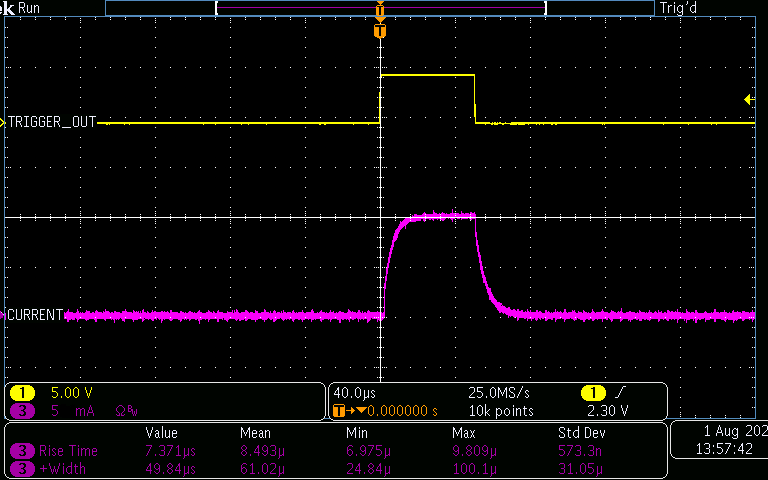Click the channel 3 badge beside +Width
The width and height of the screenshot is (768, 480).
tap(22, 469)
